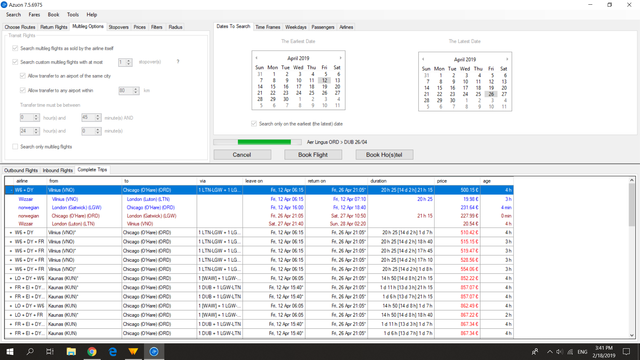640x360 pixels.
Task: Open the People icon in system tray
Action: (535, 352)
